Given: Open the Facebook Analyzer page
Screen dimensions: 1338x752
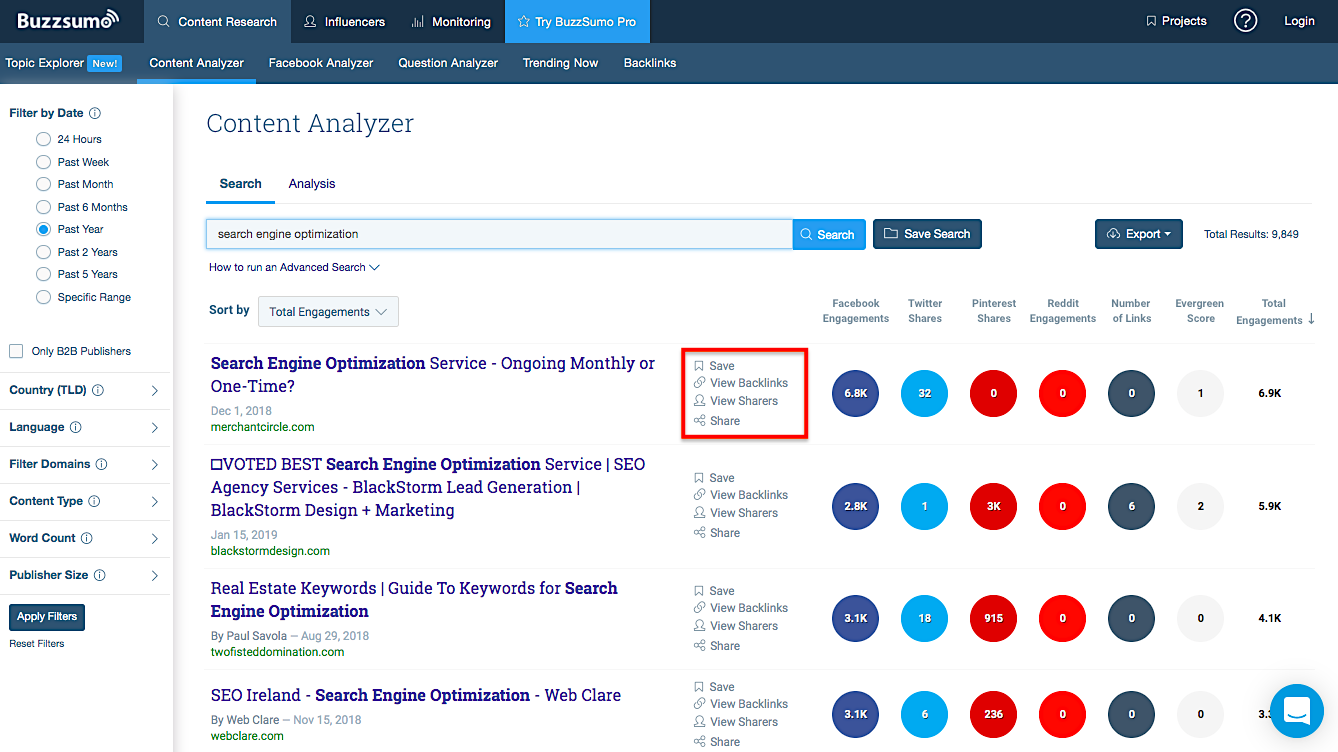Looking at the screenshot, I should point(321,62).
